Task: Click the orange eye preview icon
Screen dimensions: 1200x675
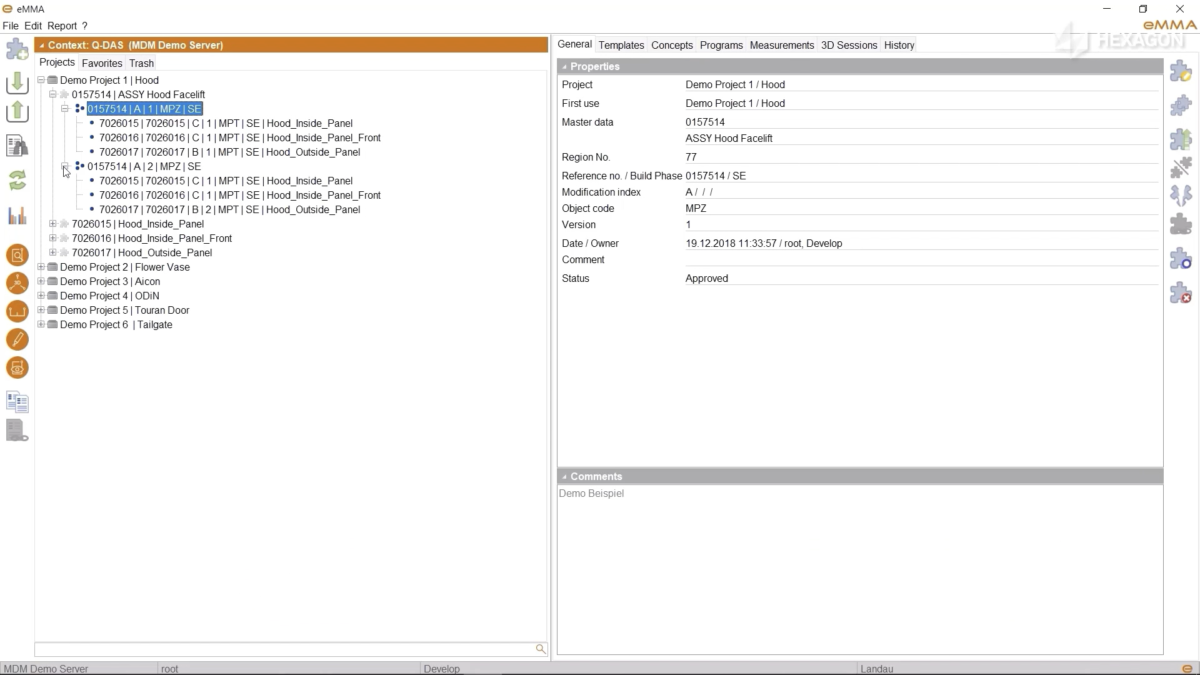Action: click(x=17, y=368)
